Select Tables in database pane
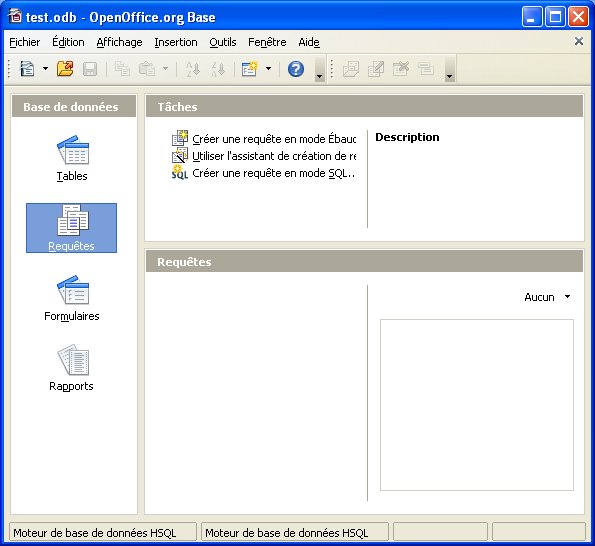 click(x=72, y=158)
